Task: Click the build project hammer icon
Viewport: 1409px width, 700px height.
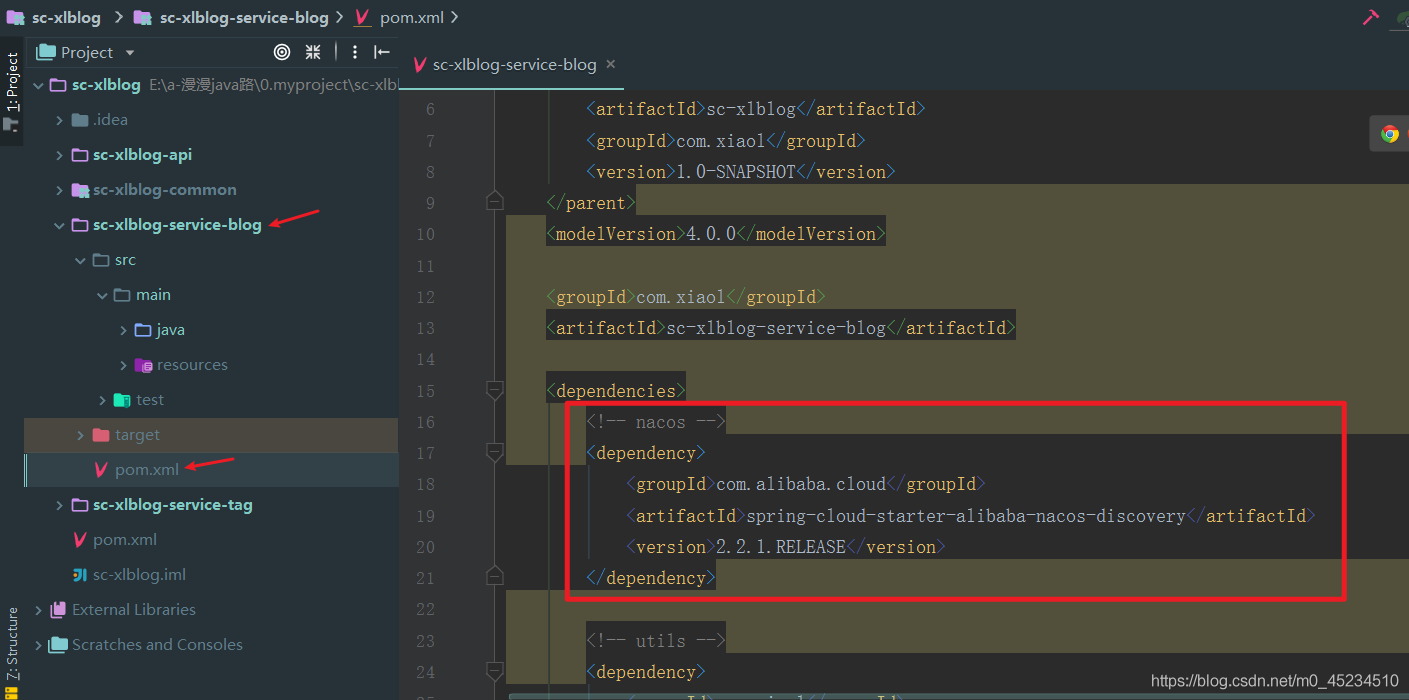Action: click(1370, 17)
